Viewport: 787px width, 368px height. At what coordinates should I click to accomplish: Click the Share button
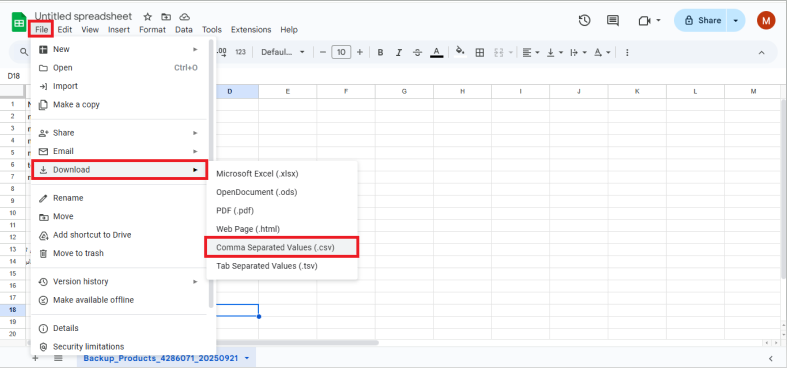point(701,21)
